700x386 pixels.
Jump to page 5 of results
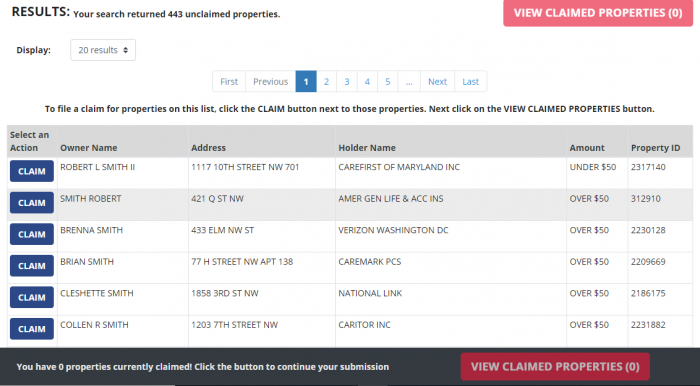tap(388, 82)
